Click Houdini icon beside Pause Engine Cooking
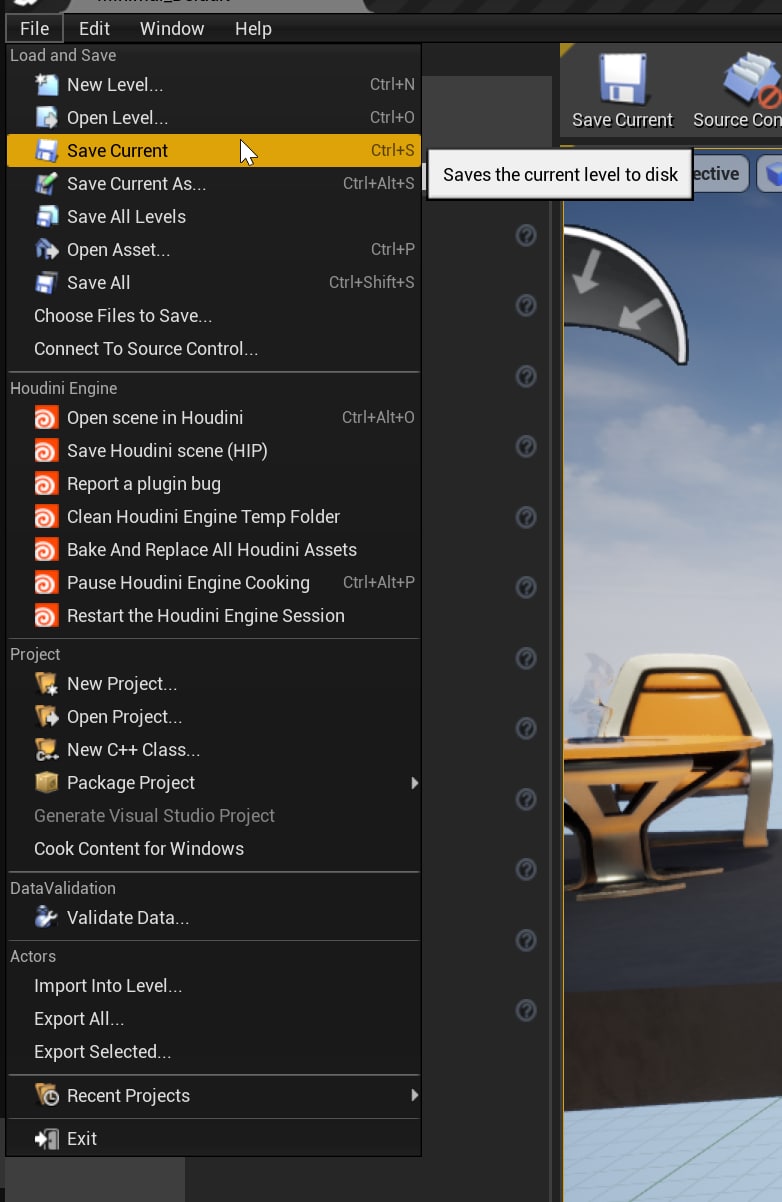 tap(46, 583)
